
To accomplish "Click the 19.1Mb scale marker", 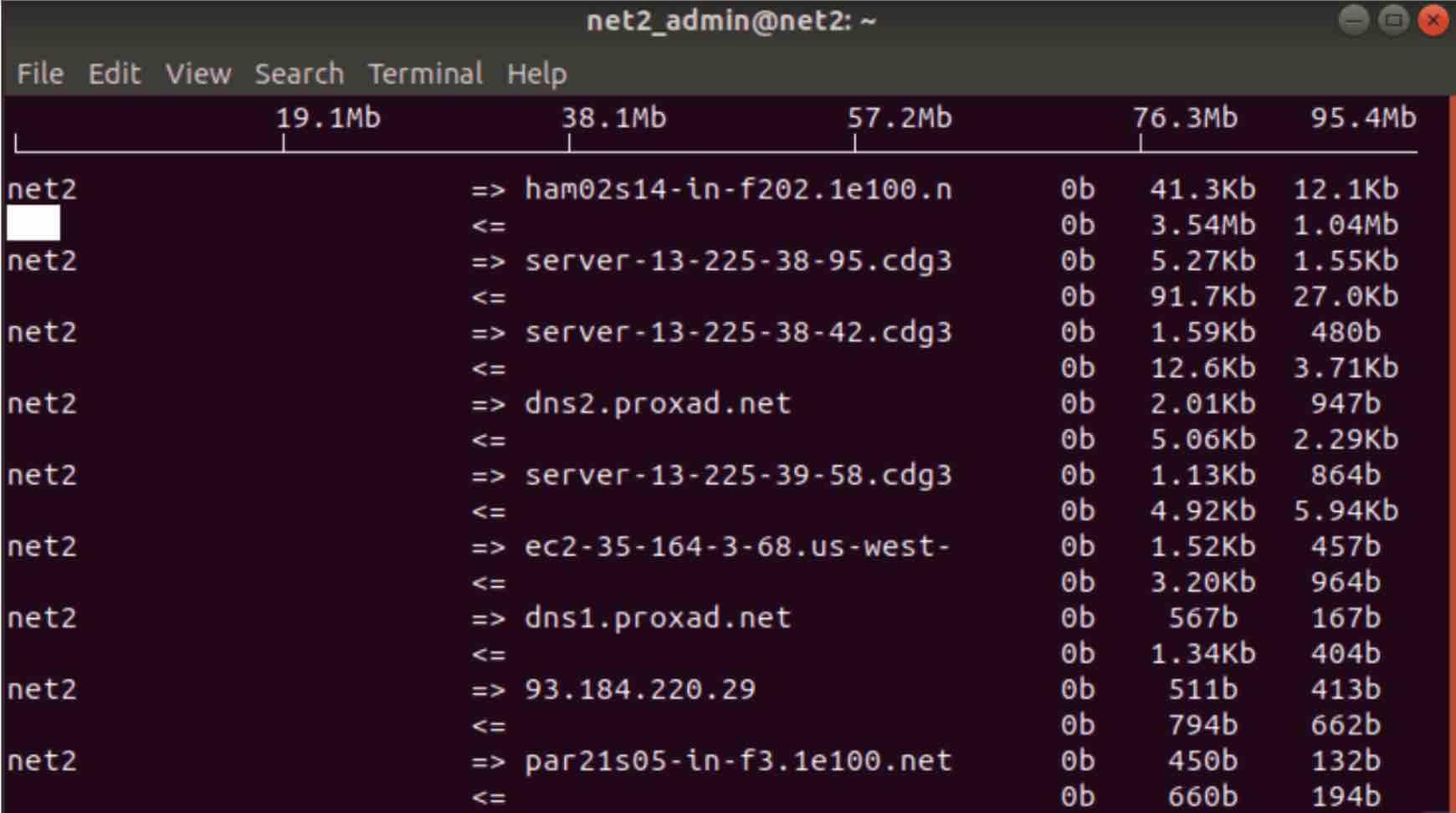I will pyautogui.click(x=328, y=118).
